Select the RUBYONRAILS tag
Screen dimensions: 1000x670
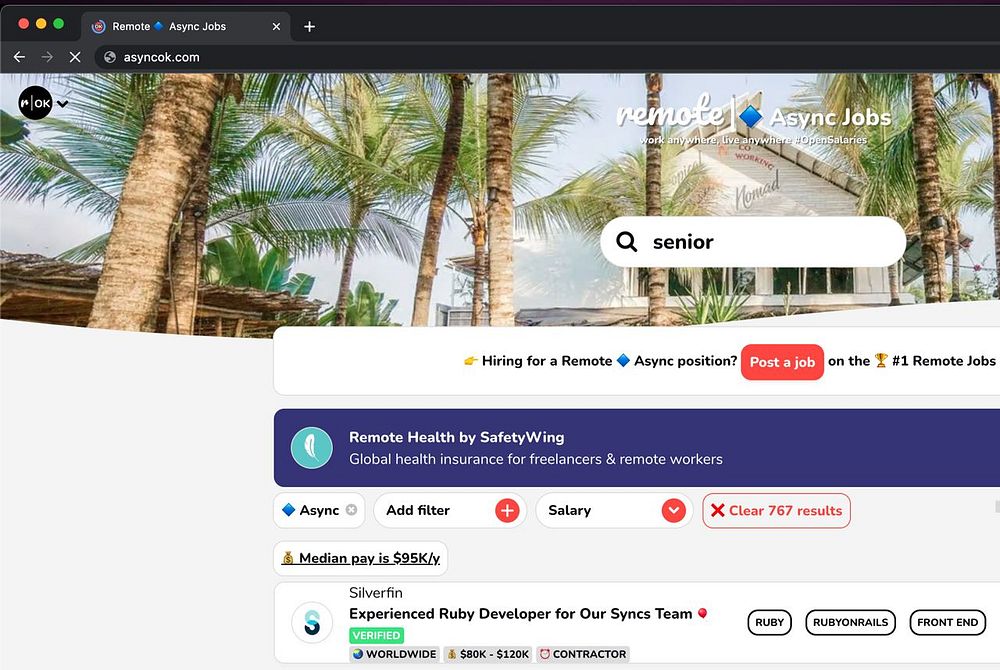click(x=850, y=622)
